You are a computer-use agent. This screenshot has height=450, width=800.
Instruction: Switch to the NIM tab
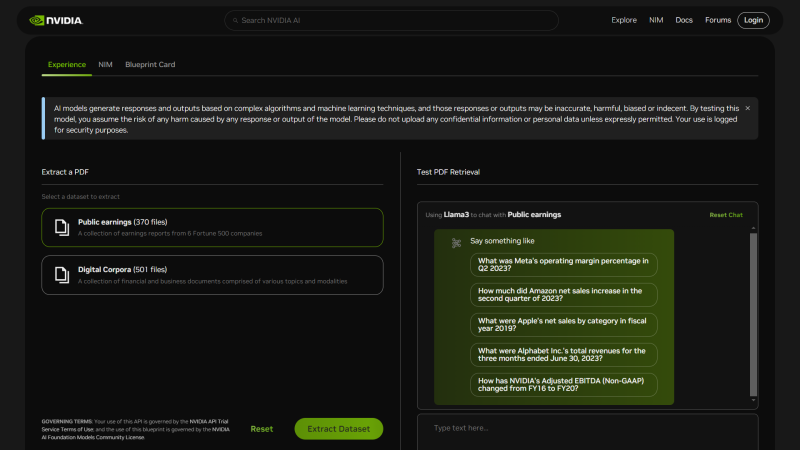(x=105, y=64)
